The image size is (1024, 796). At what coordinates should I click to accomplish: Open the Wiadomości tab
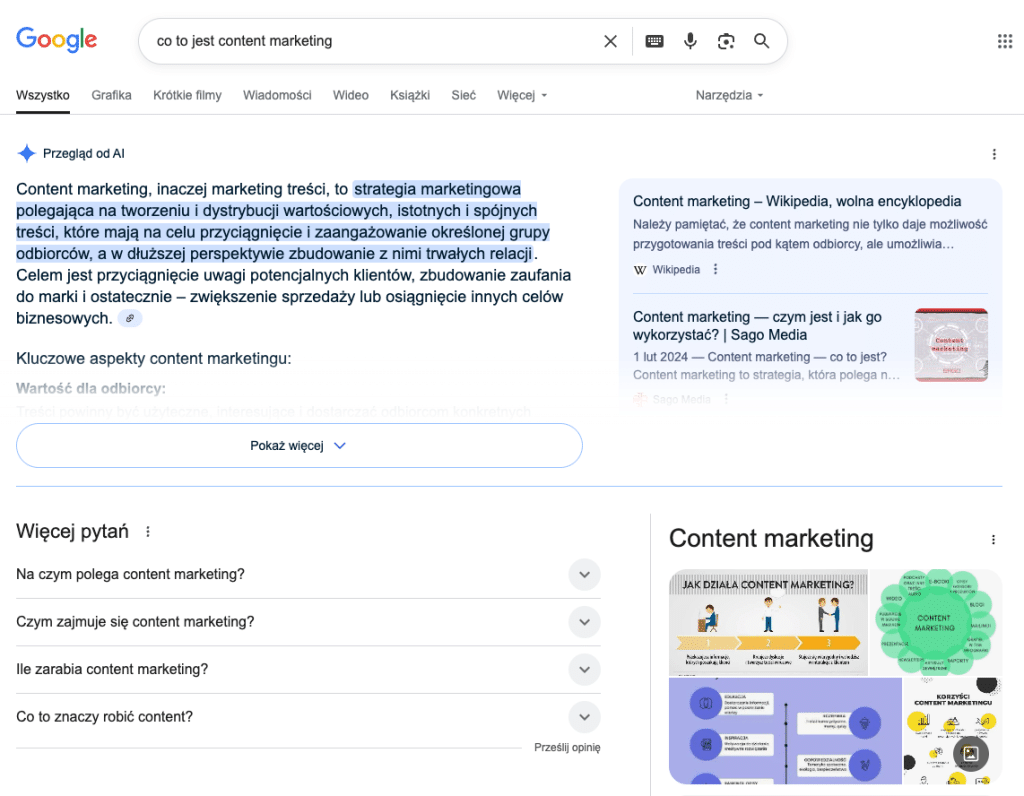point(278,95)
